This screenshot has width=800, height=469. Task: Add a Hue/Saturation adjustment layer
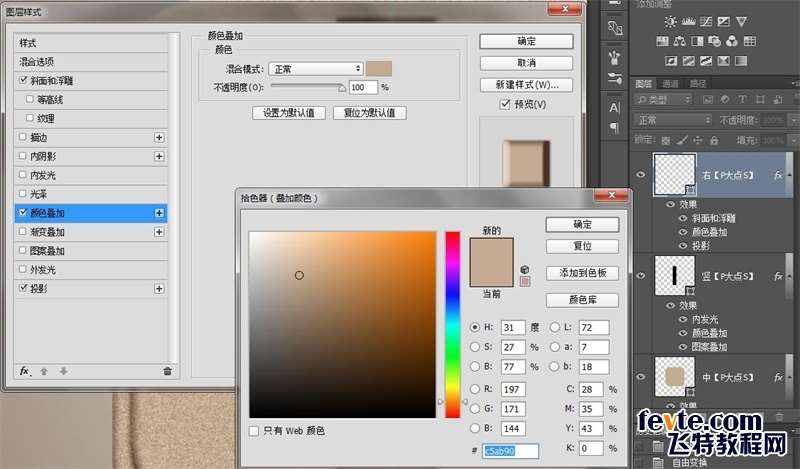(x=662, y=41)
